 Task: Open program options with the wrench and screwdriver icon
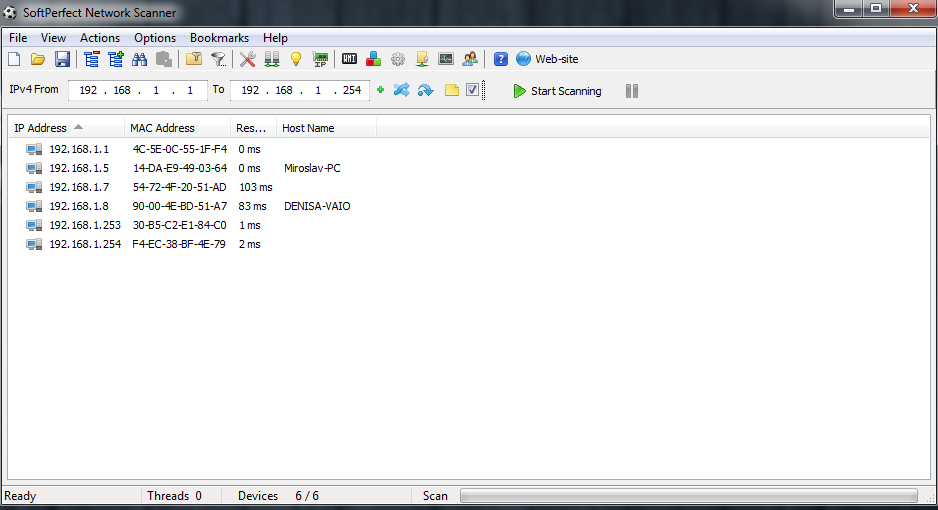click(x=247, y=59)
